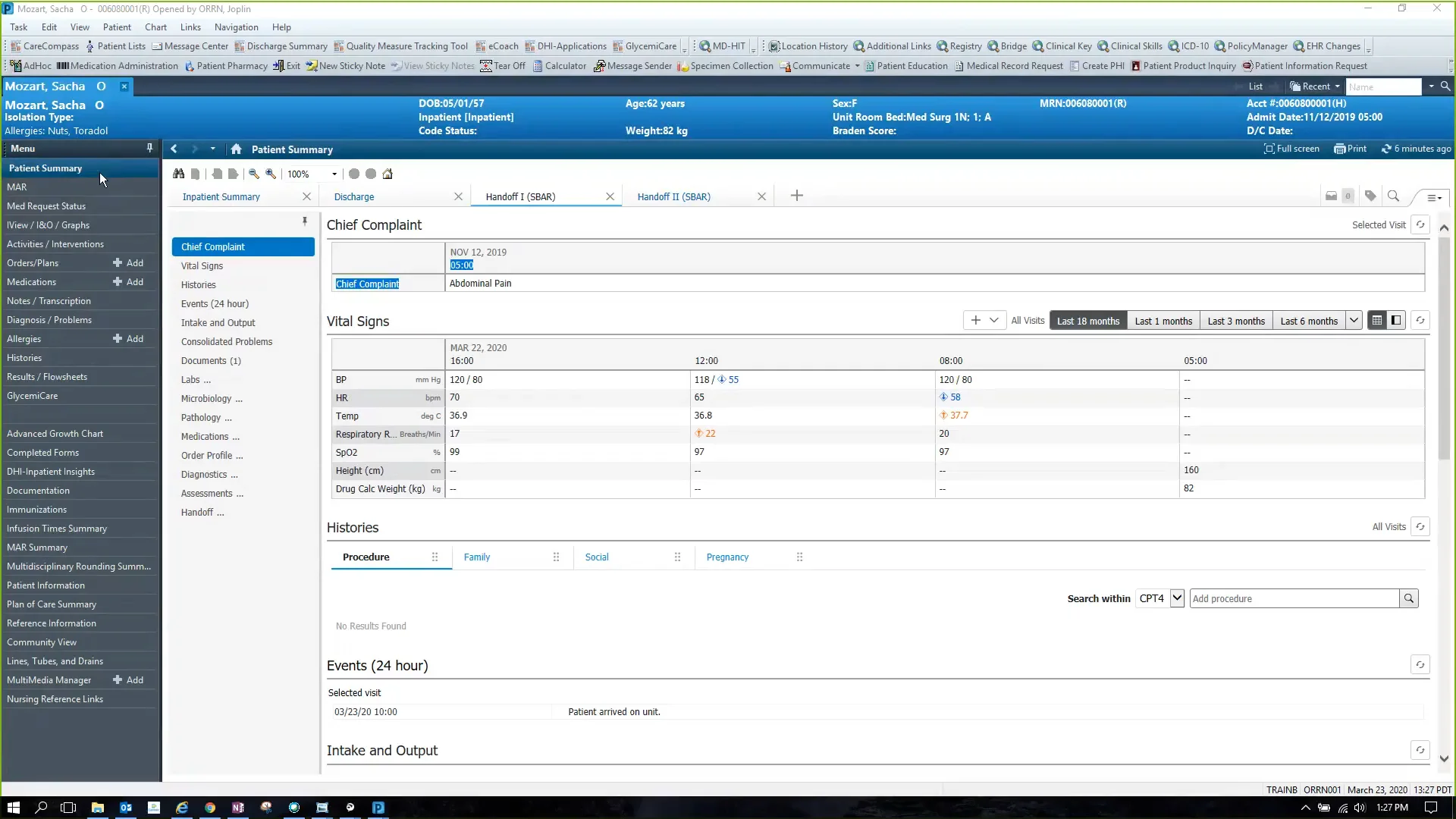This screenshot has width=1456, height=819.
Task: Unpin the Menu panel with the pin icon
Action: point(149,147)
